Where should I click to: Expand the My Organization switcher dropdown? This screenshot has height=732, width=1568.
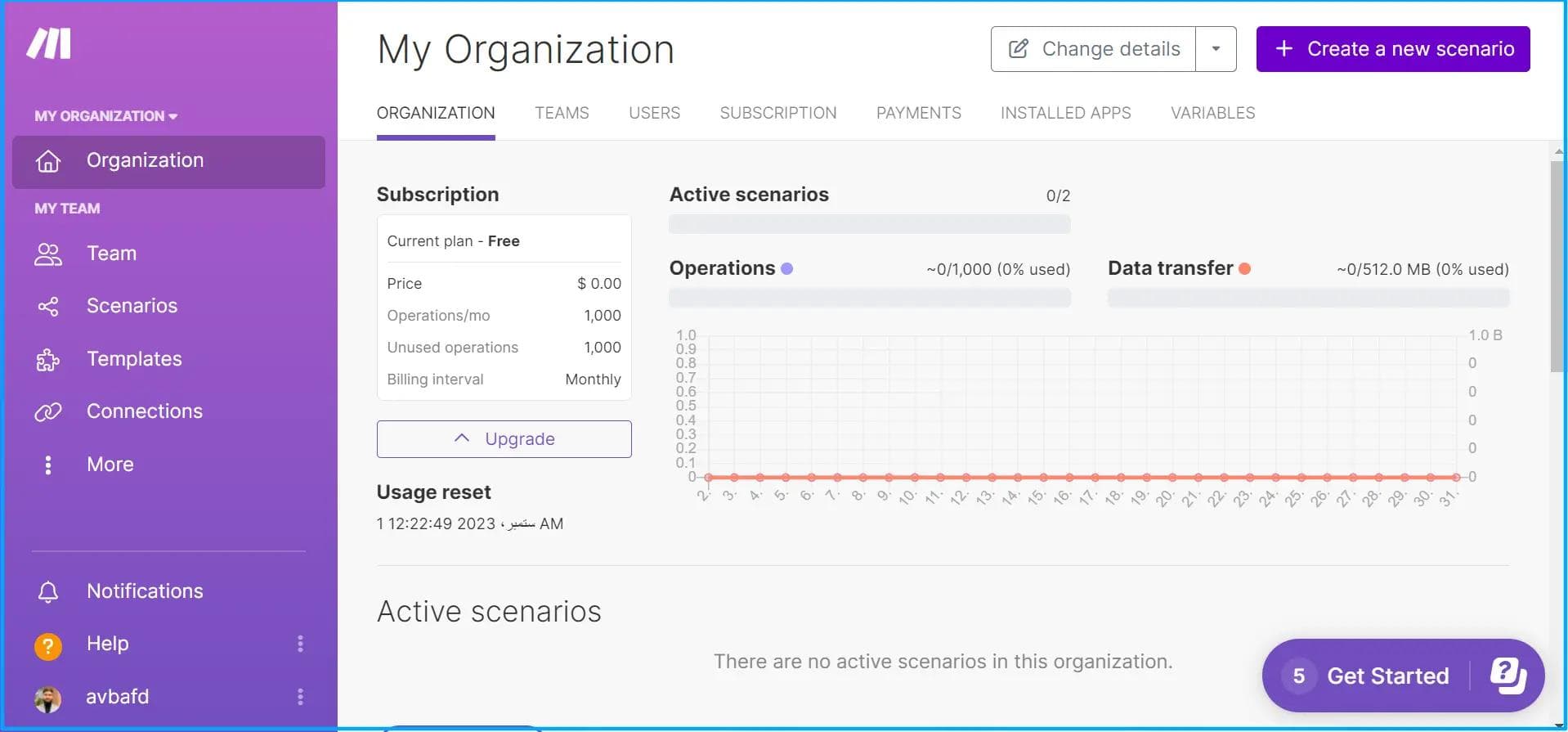[105, 116]
